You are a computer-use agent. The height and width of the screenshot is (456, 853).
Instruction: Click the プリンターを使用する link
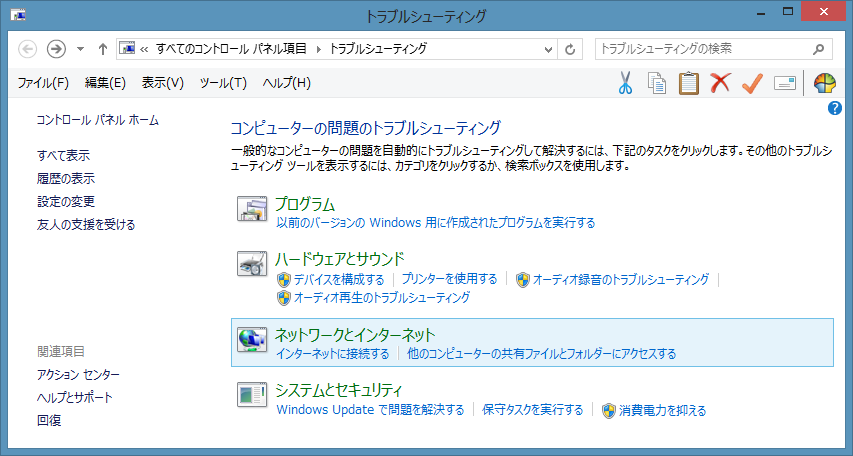tap(449, 279)
